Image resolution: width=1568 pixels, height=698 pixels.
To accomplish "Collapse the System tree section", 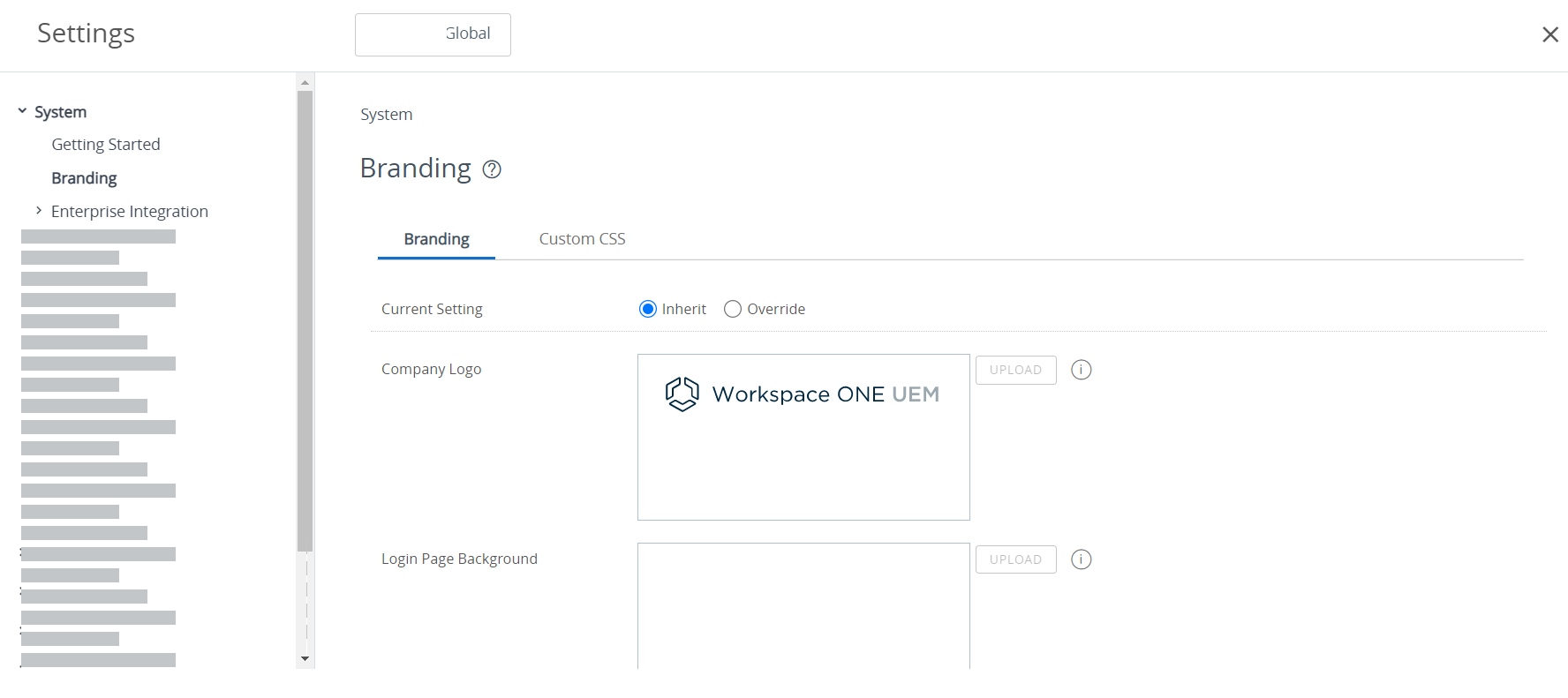I will [x=22, y=111].
